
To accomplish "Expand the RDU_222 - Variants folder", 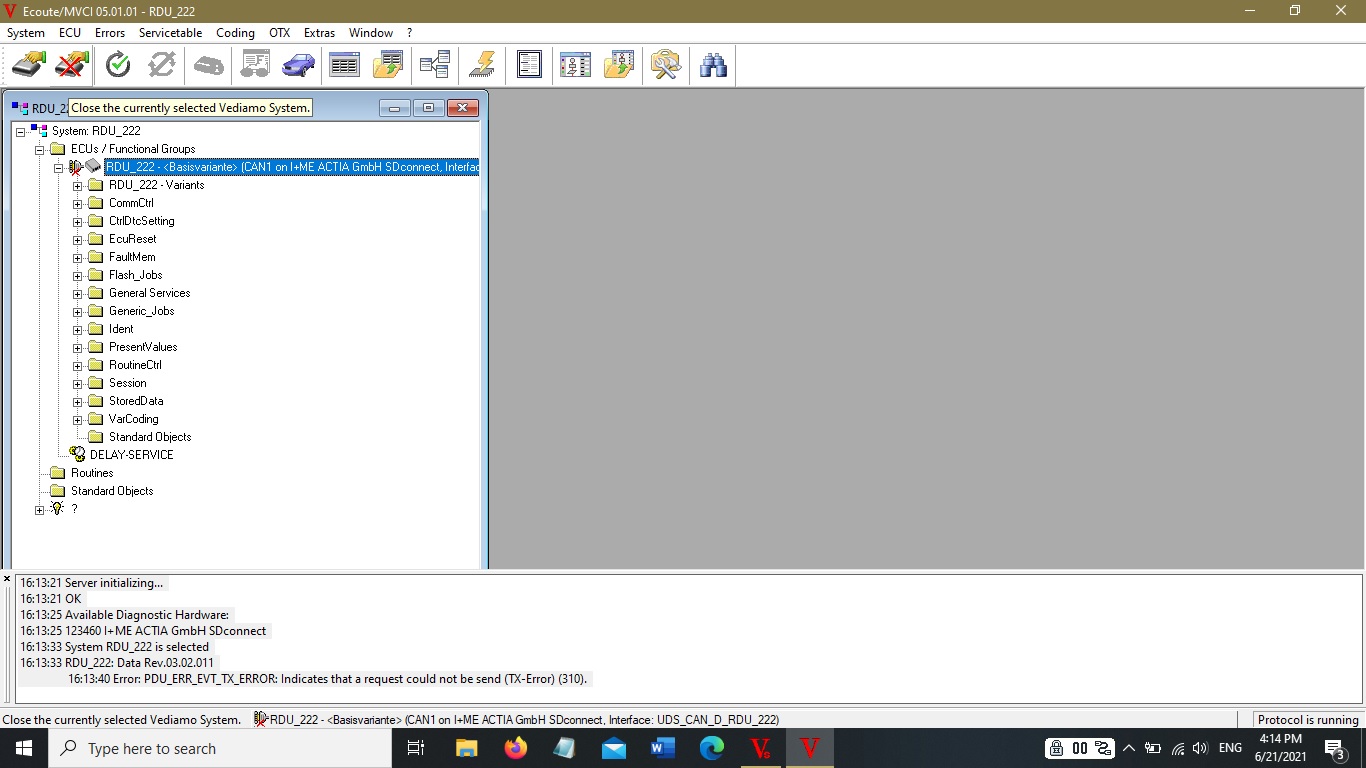I will tap(78, 185).
